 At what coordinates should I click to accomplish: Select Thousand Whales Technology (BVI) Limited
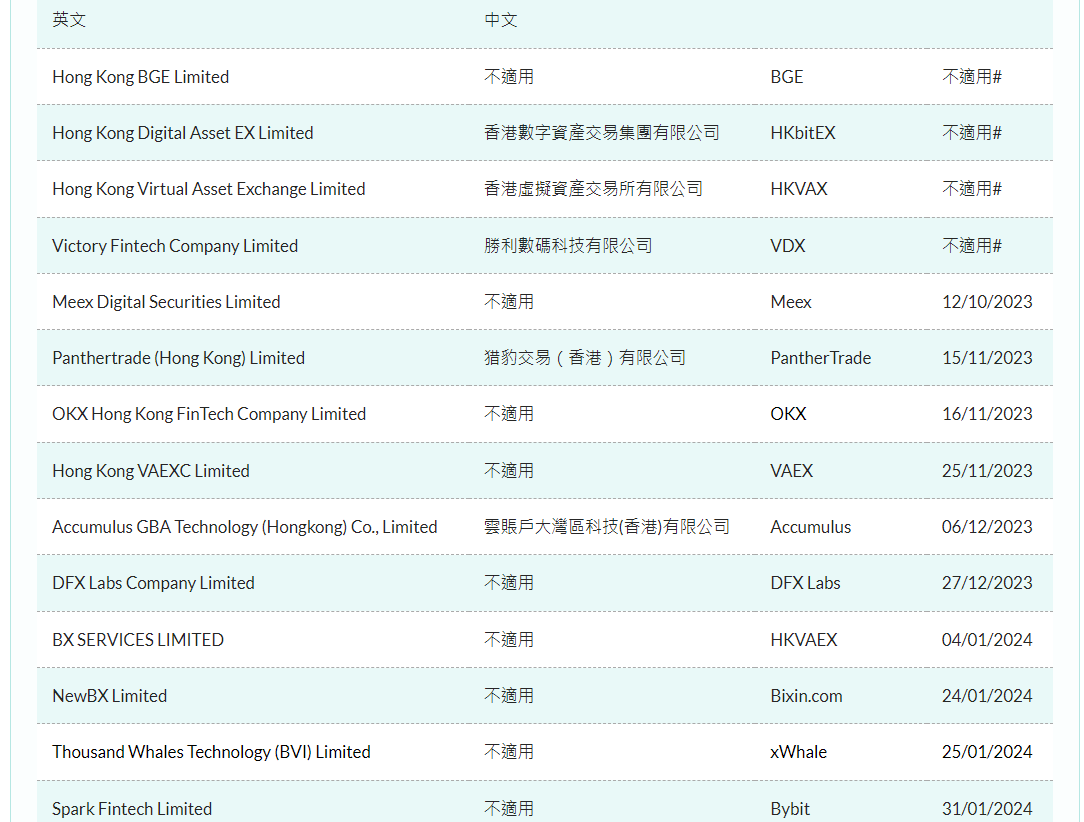click(212, 751)
